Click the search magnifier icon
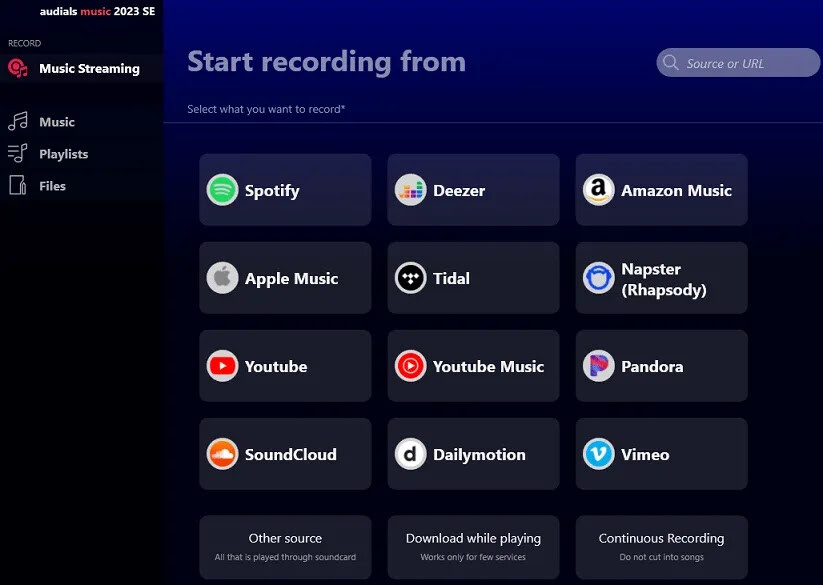This screenshot has height=585, width=823. 670,62
